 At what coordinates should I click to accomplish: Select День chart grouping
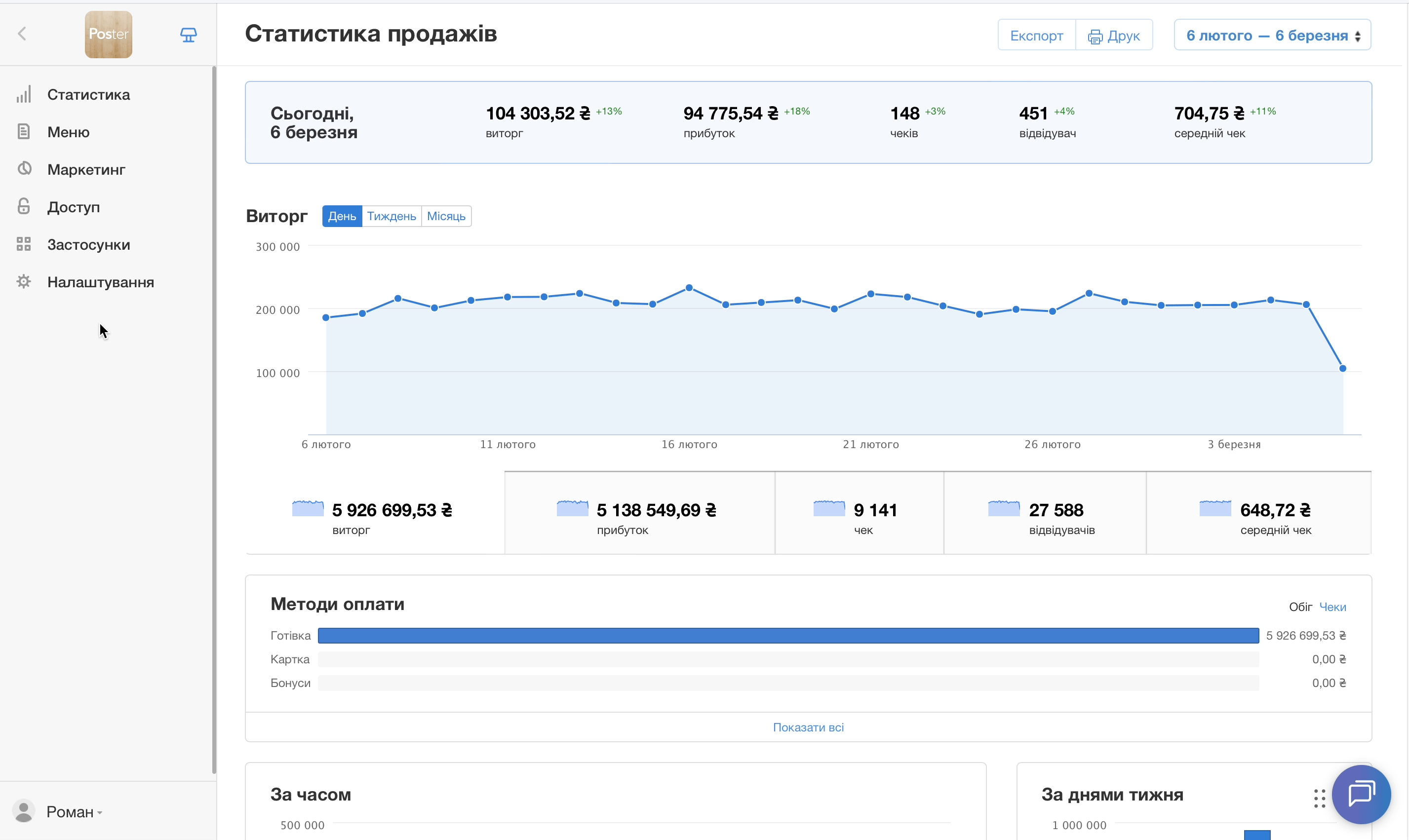point(342,216)
